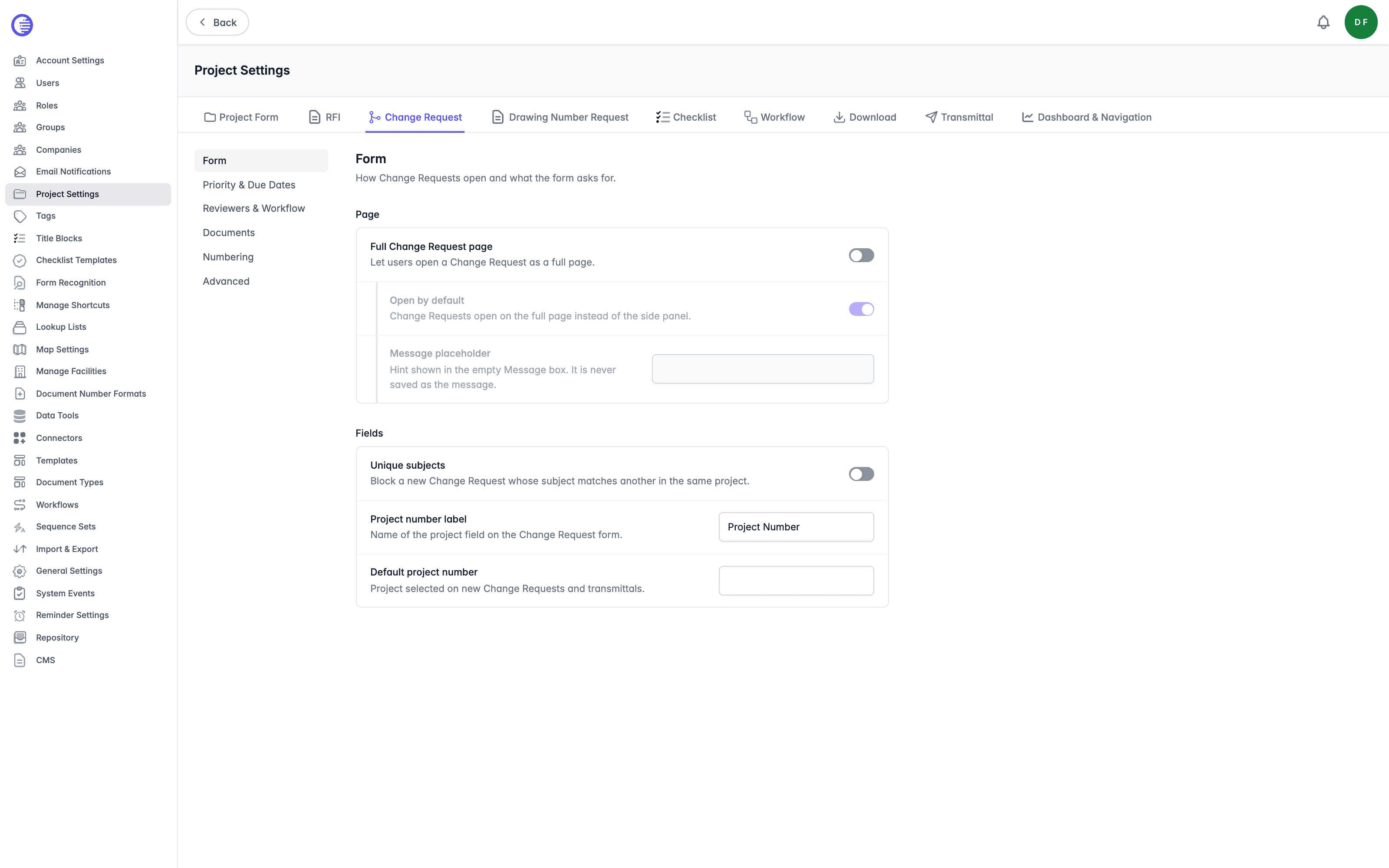
Task: Click the Default project number field
Action: (796, 580)
